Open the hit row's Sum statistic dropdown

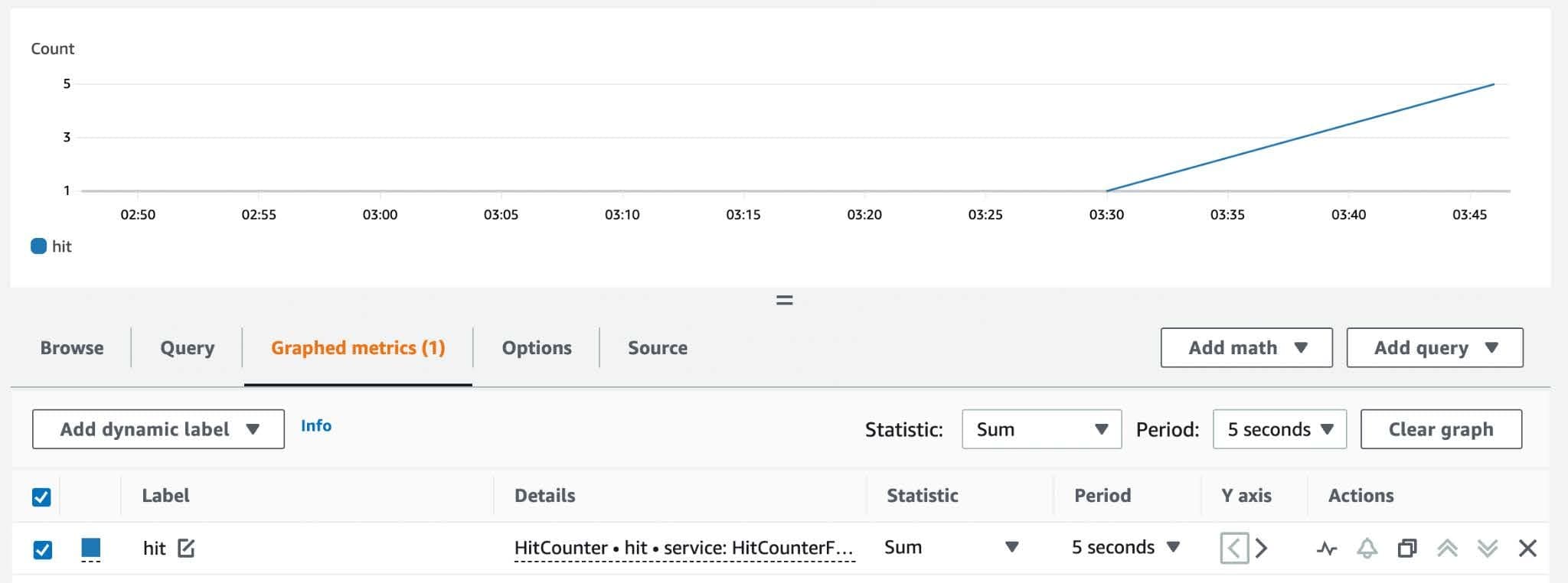(x=952, y=548)
